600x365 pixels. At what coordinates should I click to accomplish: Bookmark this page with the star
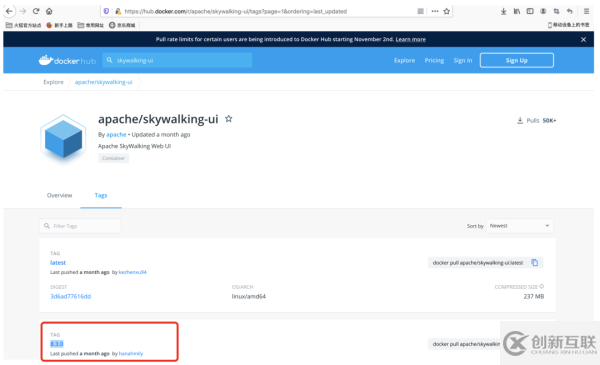point(447,11)
